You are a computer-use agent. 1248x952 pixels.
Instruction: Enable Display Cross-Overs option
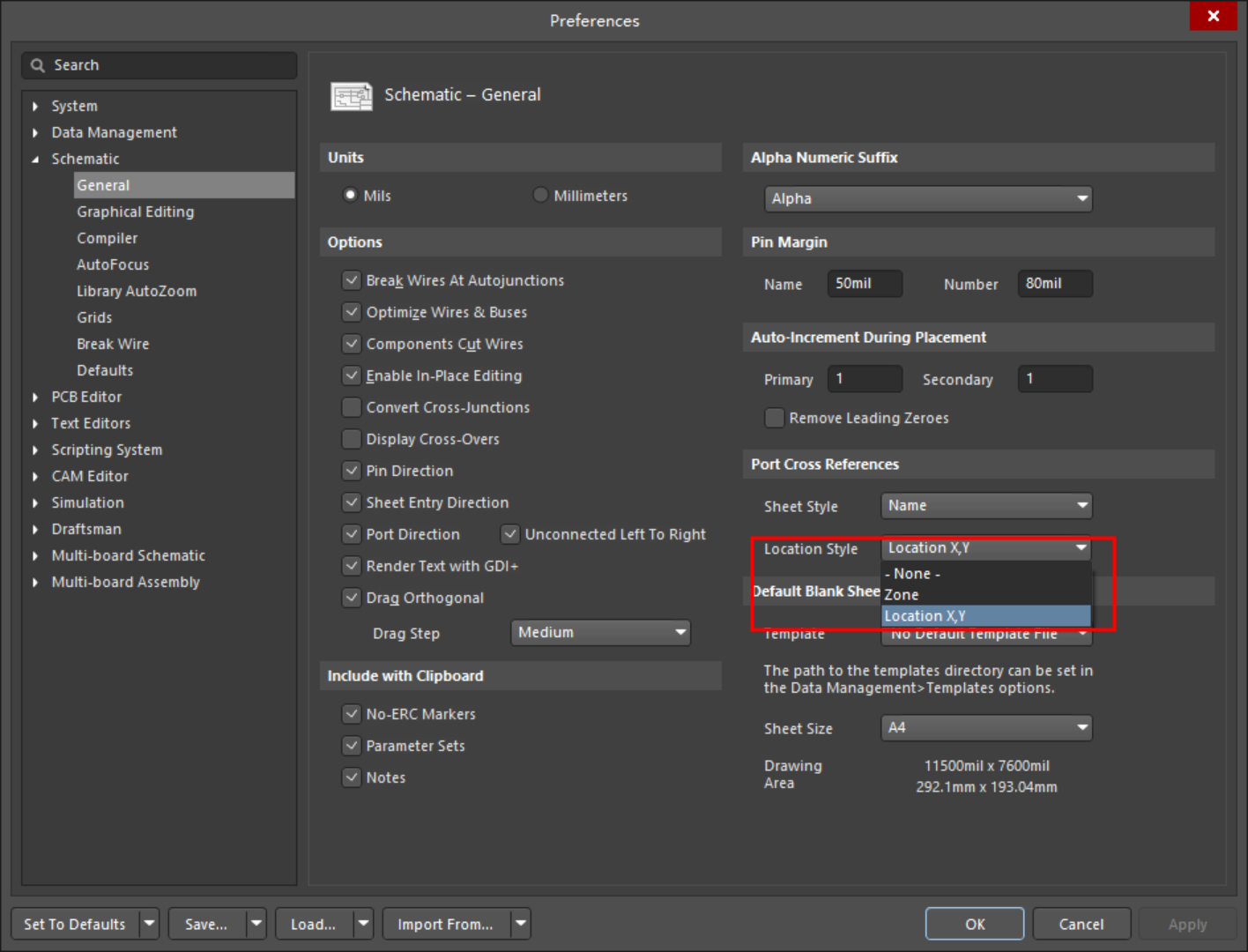click(x=352, y=439)
